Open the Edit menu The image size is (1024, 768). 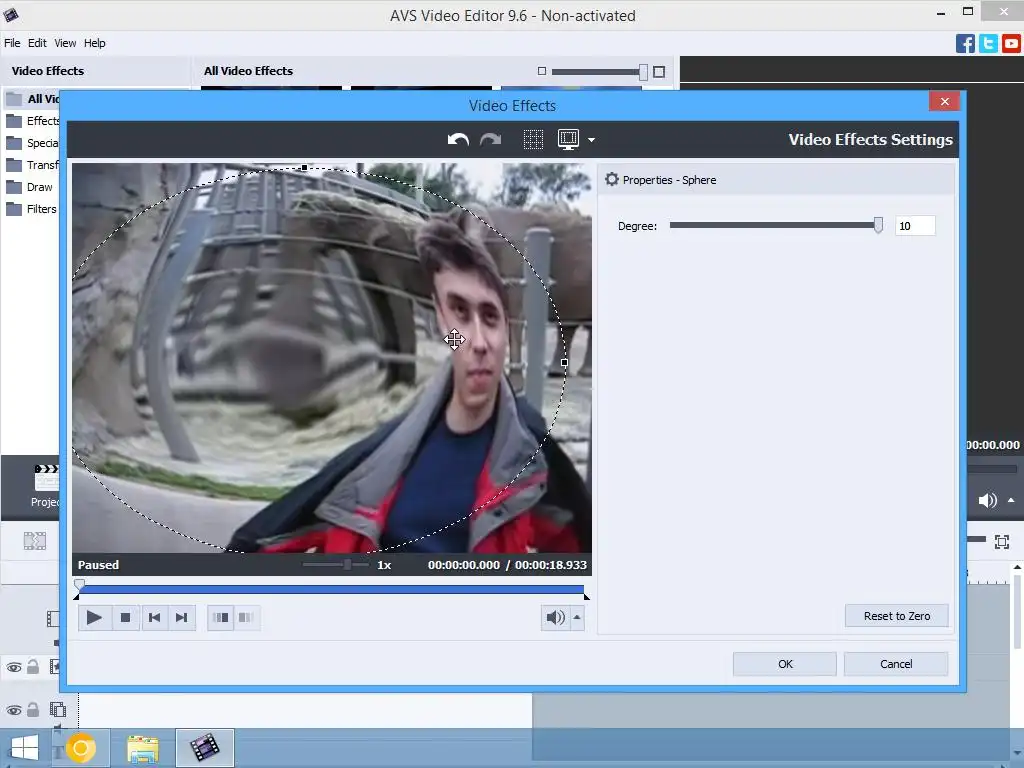coord(37,43)
